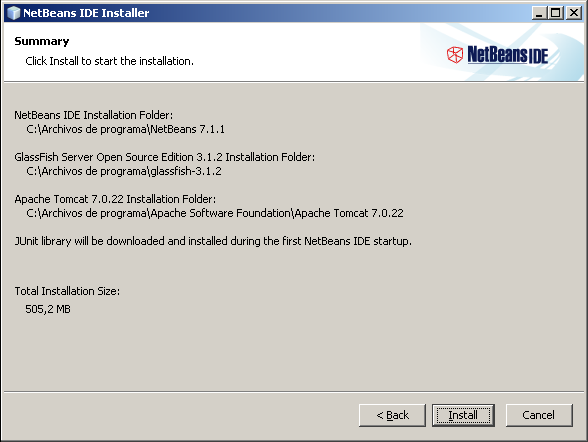Select the 'Click Install to start' instruction text
This screenshot has width=588, height=442.
click(110, 61)
